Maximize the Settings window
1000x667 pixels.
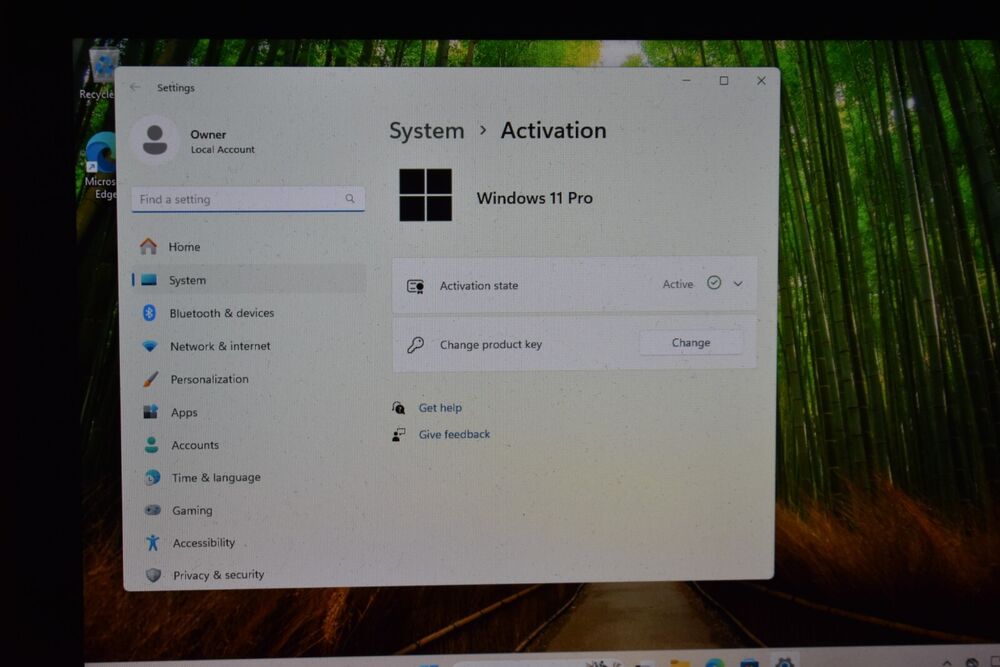pos(724,80)
